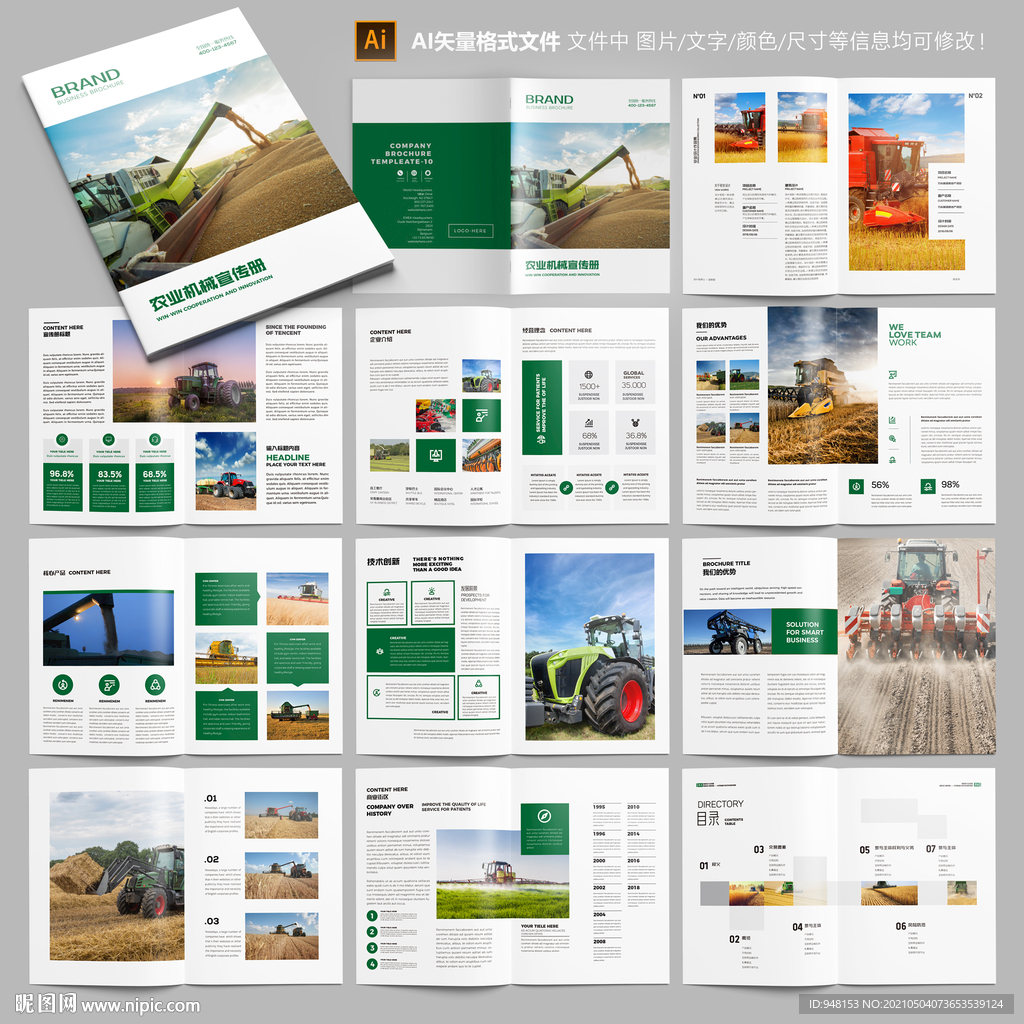The image size is (1024, 1024).
Task: Click 'AI矢量格式文件' headline text
Action: tap(485, 42)
